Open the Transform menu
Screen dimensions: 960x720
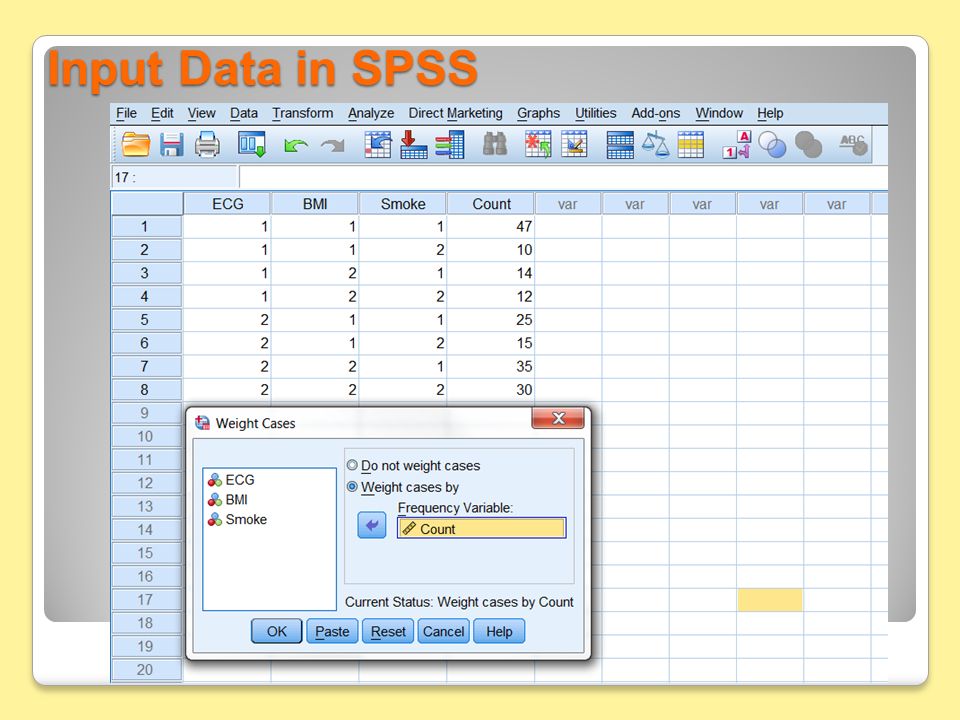[302, 113]
